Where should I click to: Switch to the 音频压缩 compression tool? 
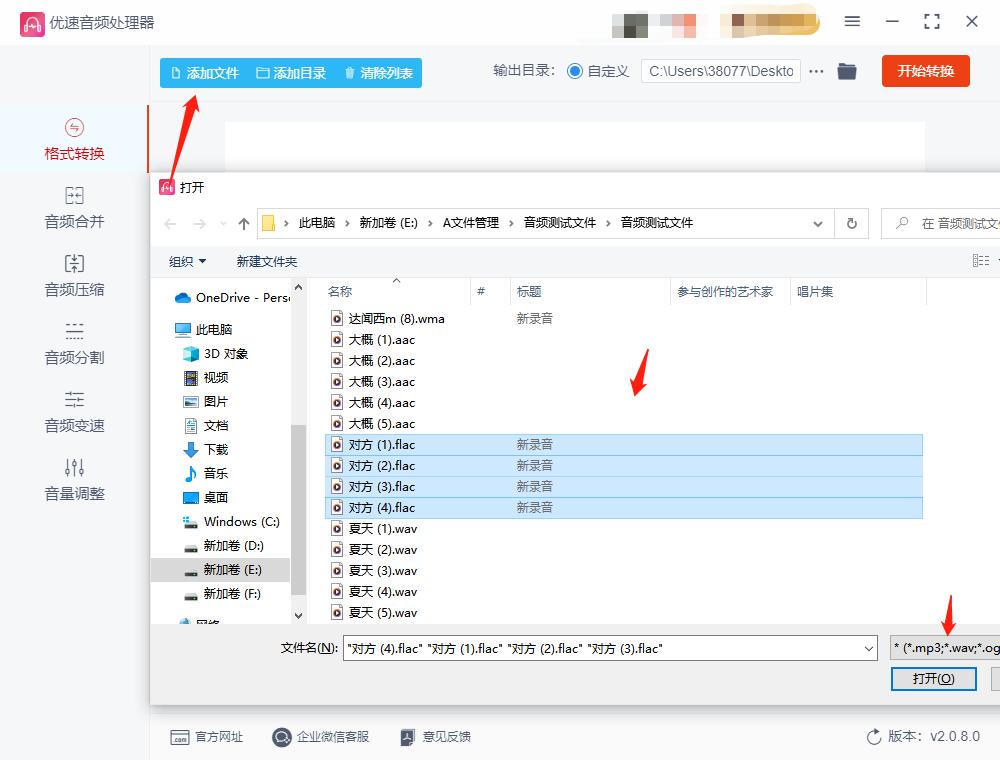pyautogui.click(x=72, y=276)
